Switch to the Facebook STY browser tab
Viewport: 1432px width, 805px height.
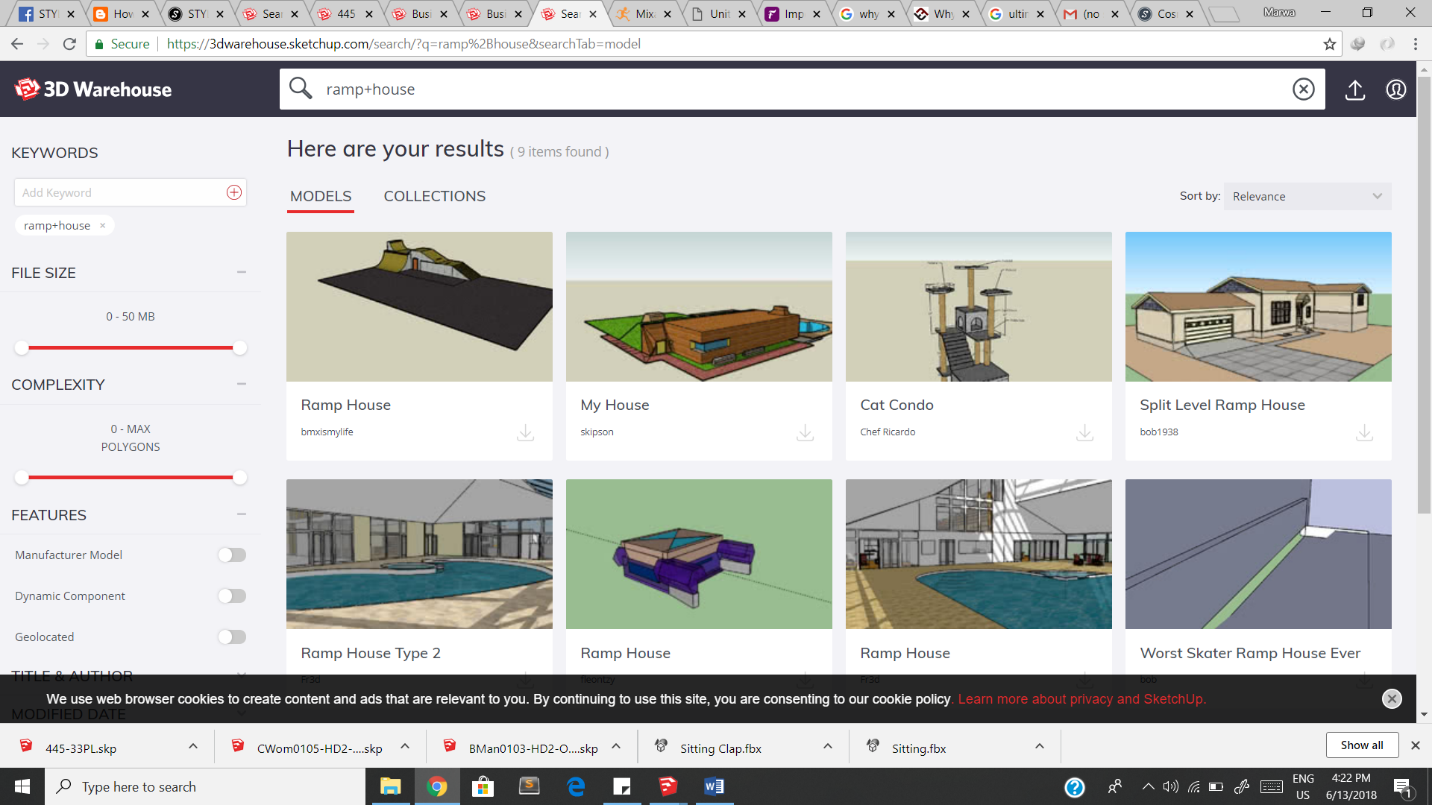coord(44,14)
